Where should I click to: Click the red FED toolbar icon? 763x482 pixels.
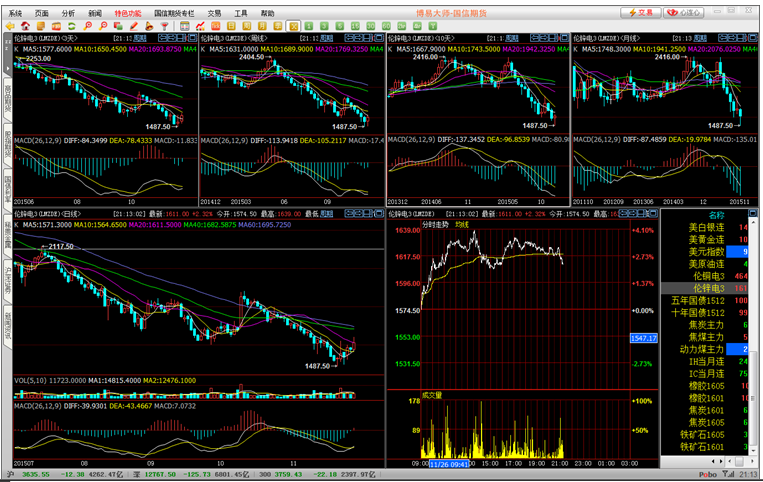pyautogui.click(x=56, y=26)
